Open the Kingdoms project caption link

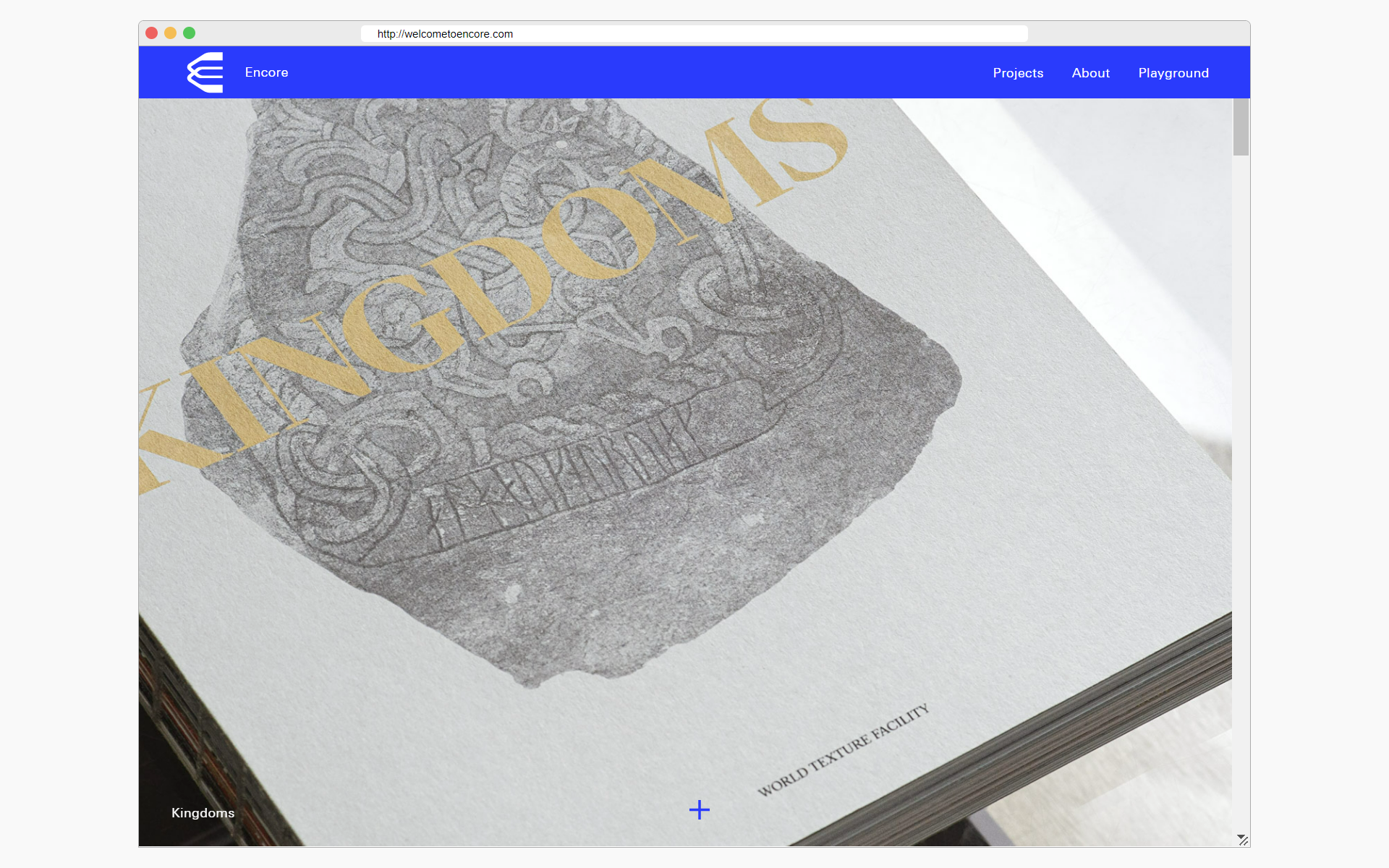coord(203,813)
